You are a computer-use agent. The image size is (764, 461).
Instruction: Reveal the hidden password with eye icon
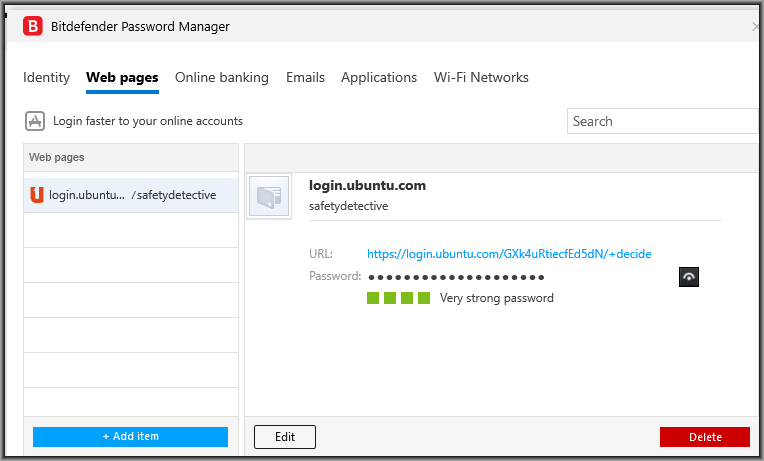(688, 277)
